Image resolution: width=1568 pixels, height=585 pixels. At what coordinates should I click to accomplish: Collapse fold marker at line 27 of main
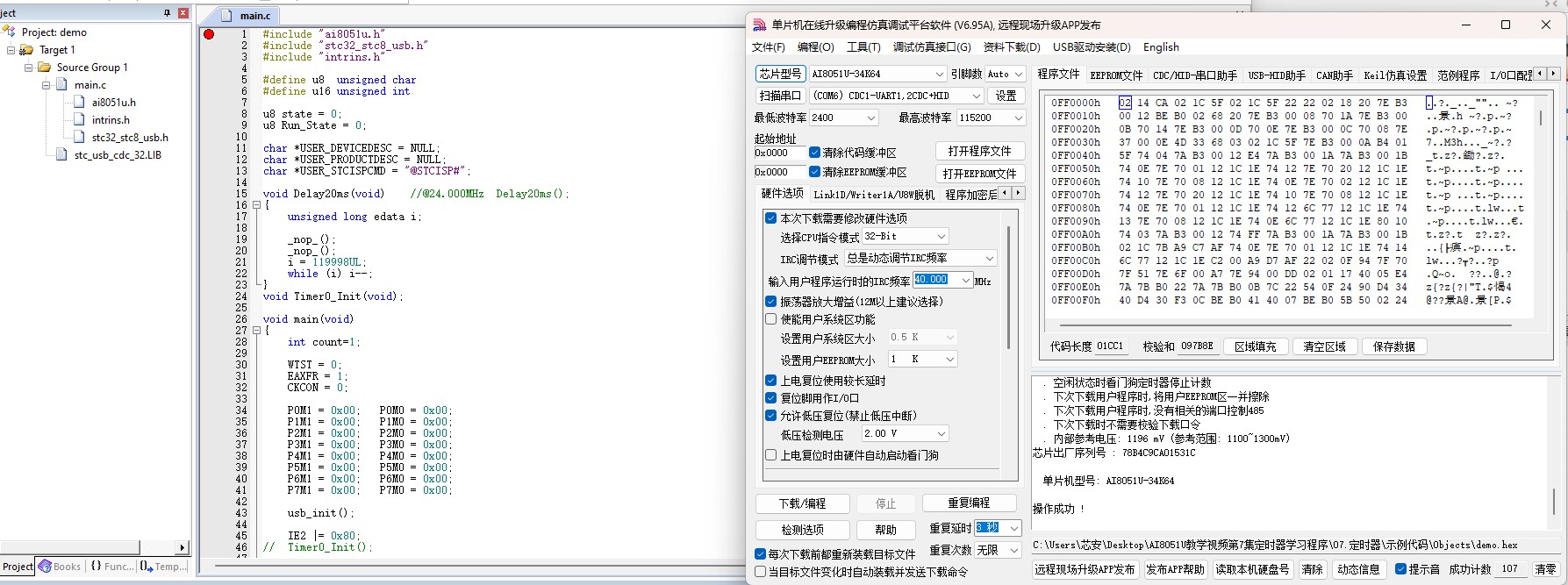click(x=256, y=331)
